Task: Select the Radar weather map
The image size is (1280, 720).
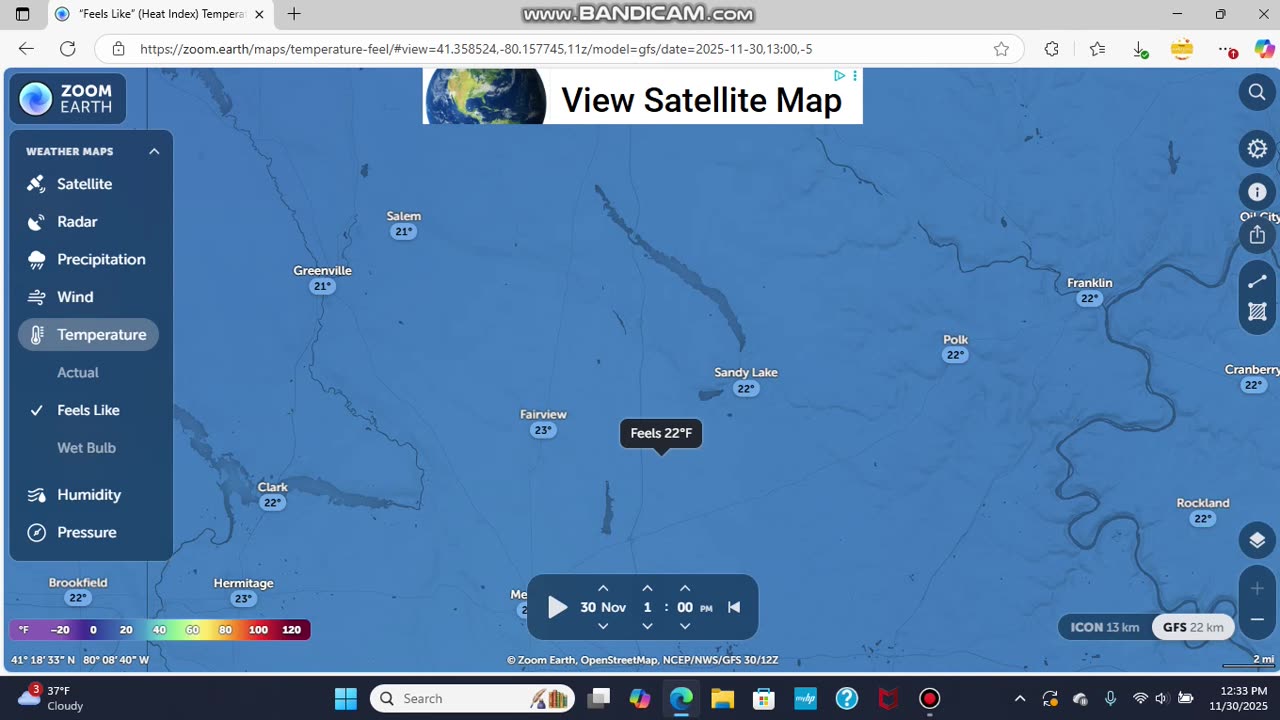Action: click(77, 222)
